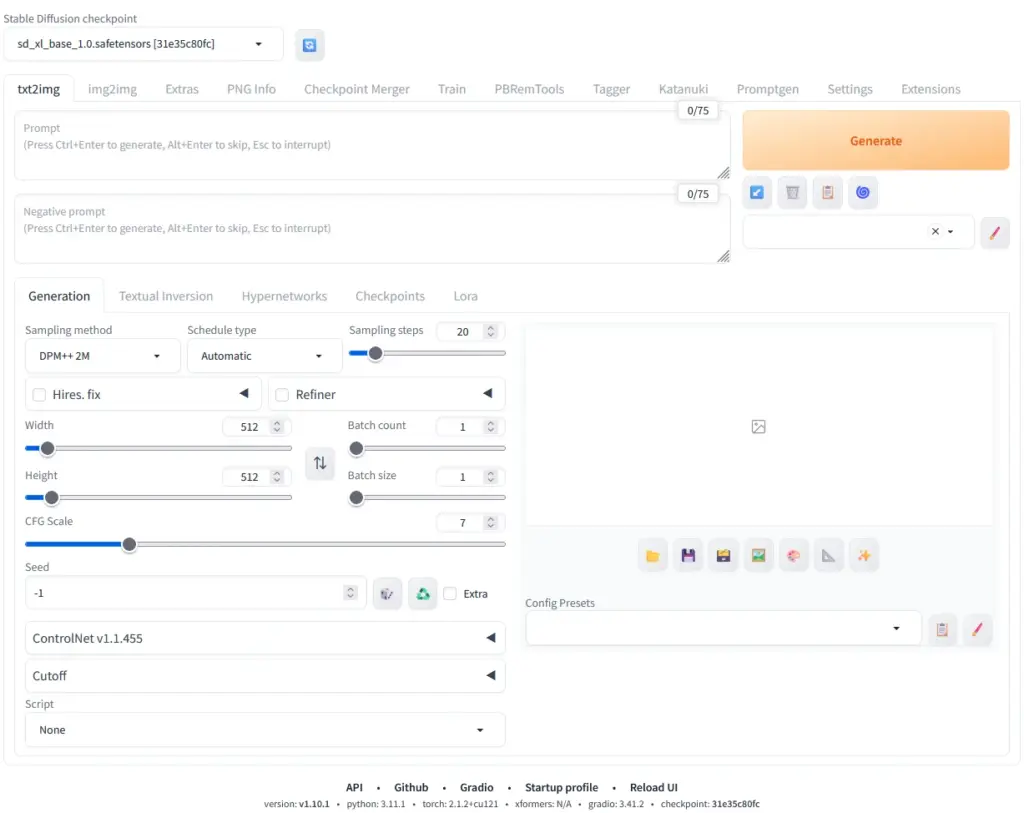Click the refresh checkpoint list icon
Image resolution: width=1024 pixels, height=813 pixels.
pyautogui.click(x=309, y=45)
